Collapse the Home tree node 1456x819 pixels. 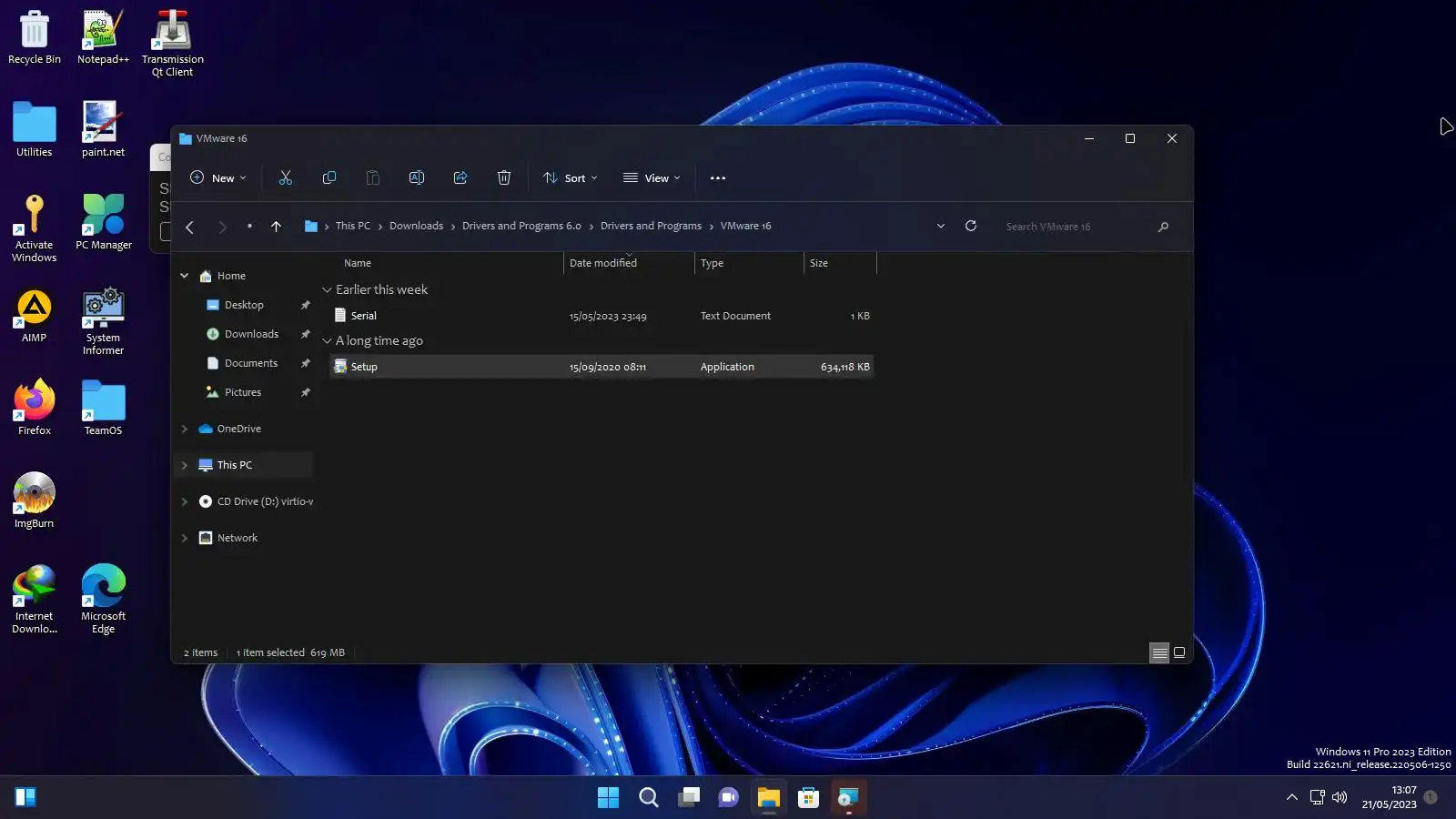[185, 276]
